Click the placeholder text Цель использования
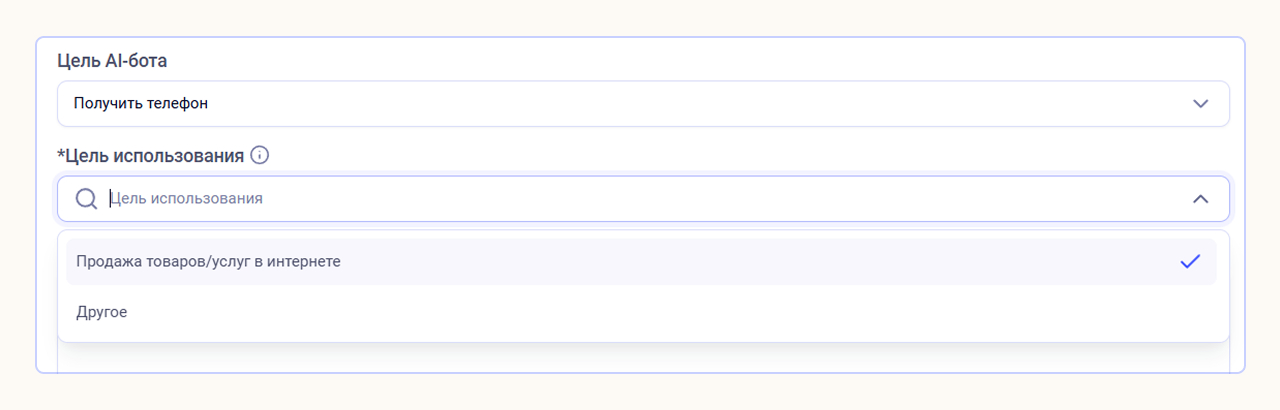The height and width of the screenshot is (410, 1280). coord(186,199)
